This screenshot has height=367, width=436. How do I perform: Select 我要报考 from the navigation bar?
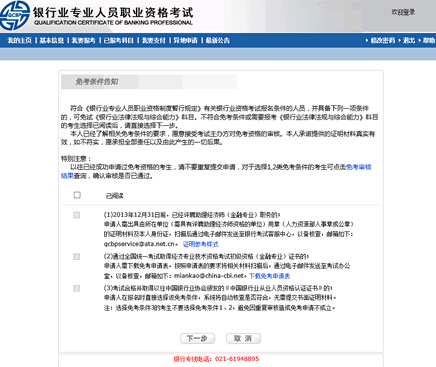coord(83,41)
